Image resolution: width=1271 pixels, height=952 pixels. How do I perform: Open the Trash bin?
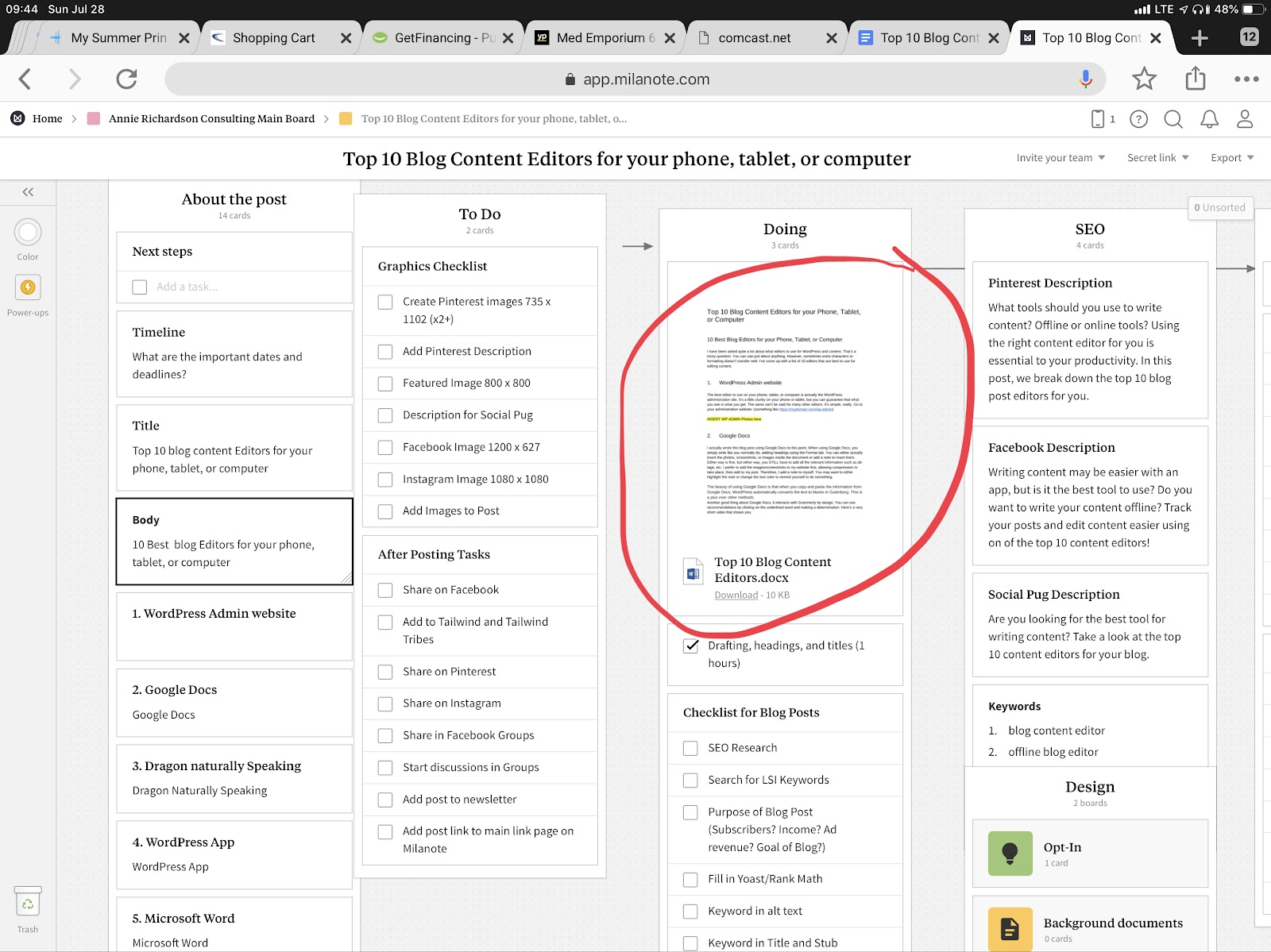[x=28, y=902]
